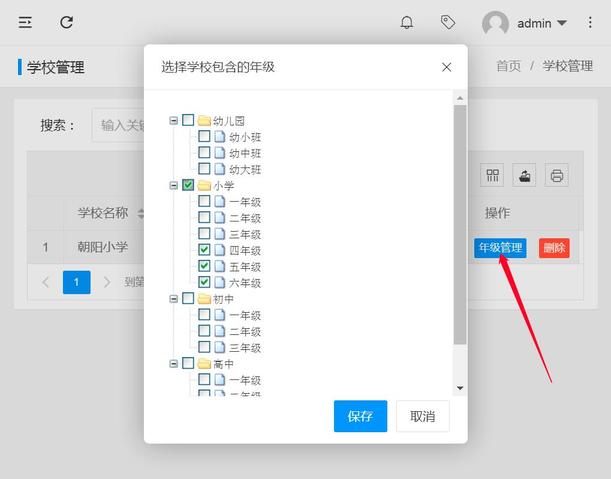
Task: Click the file icon beside 幼大班
Action: 220,169
